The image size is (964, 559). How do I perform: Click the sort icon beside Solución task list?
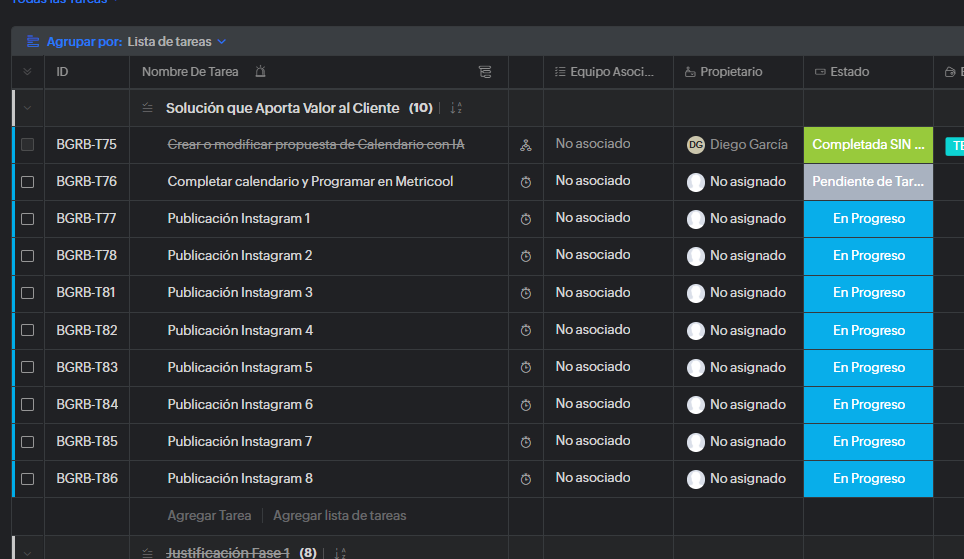tap(456, 108)
